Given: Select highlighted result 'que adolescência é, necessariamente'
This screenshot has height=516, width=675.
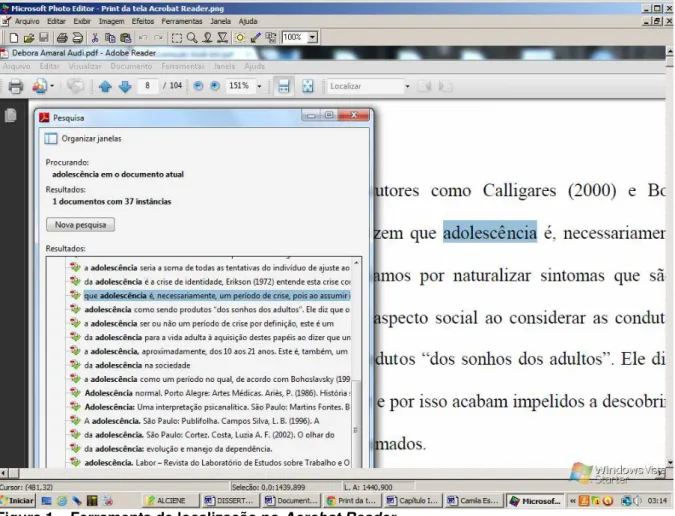Looking at the screenshot, I should click(x=217, y=296).
